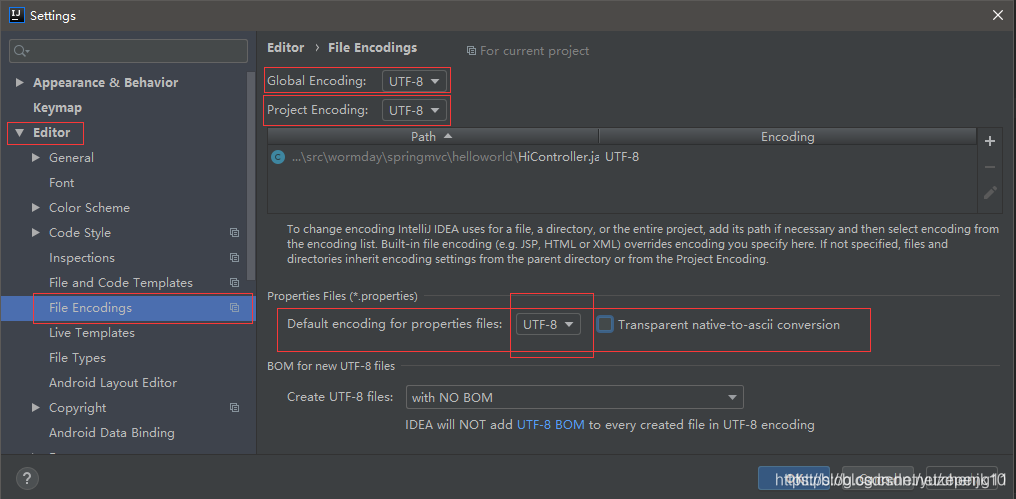Open the Android Data Binding page
This screenshot has height=499, width=1016.
111,433
